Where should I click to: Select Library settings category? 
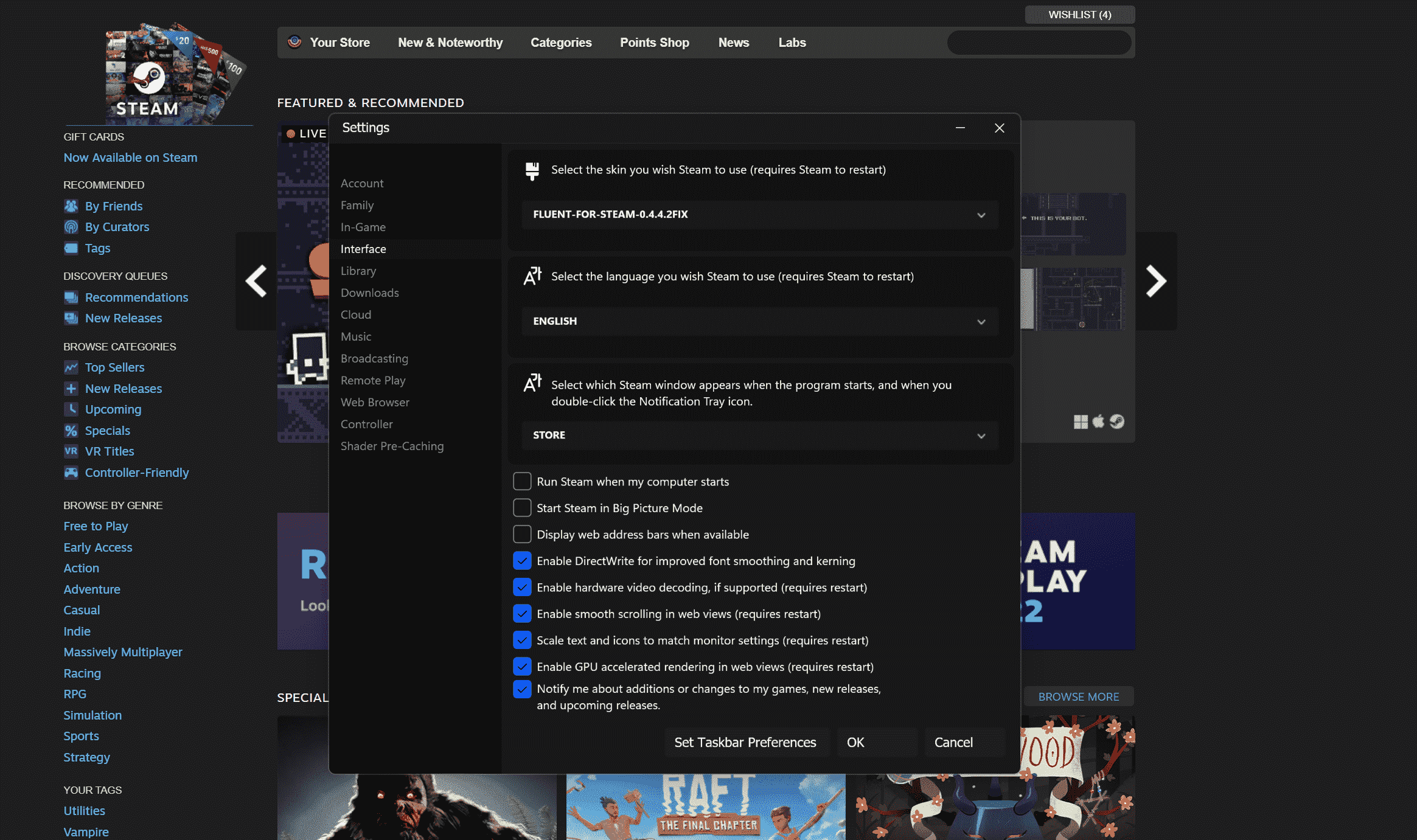358,271
